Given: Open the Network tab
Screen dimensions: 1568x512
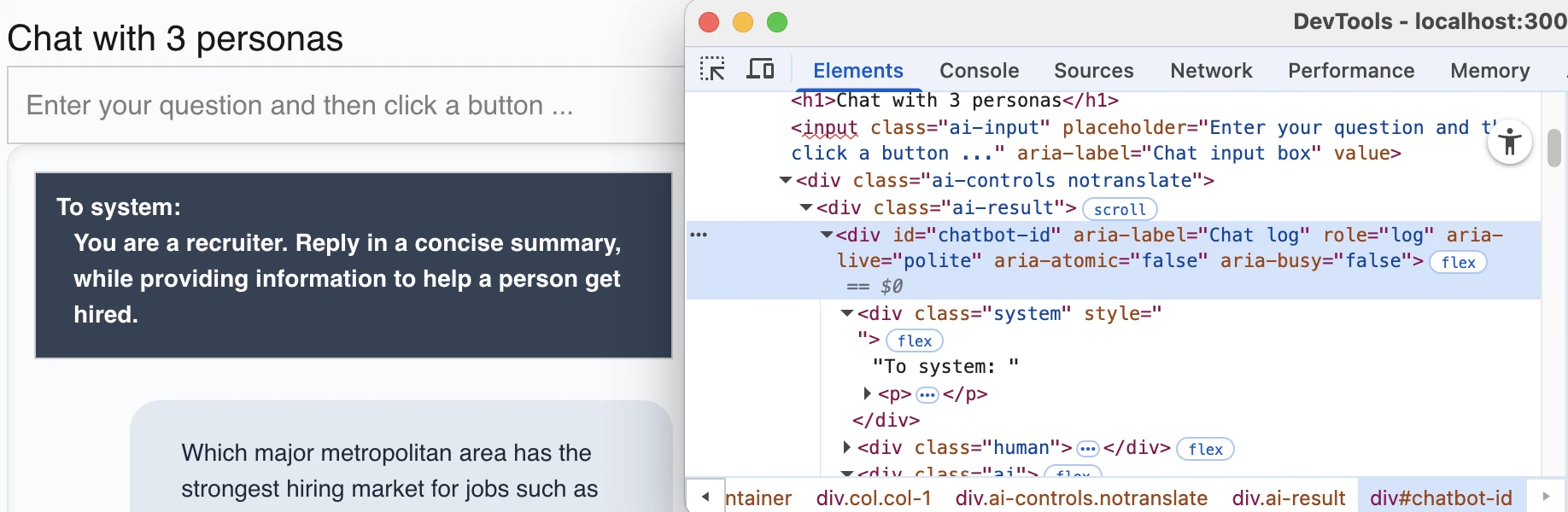Looking at the screenshot, I should point(1211,71).
